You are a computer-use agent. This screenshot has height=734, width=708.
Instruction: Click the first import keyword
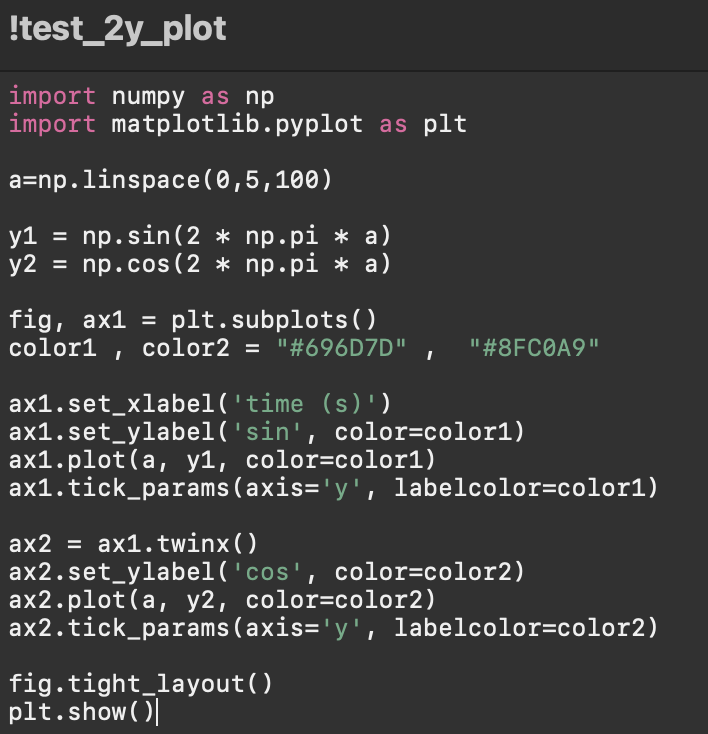(x=52, y=97)
